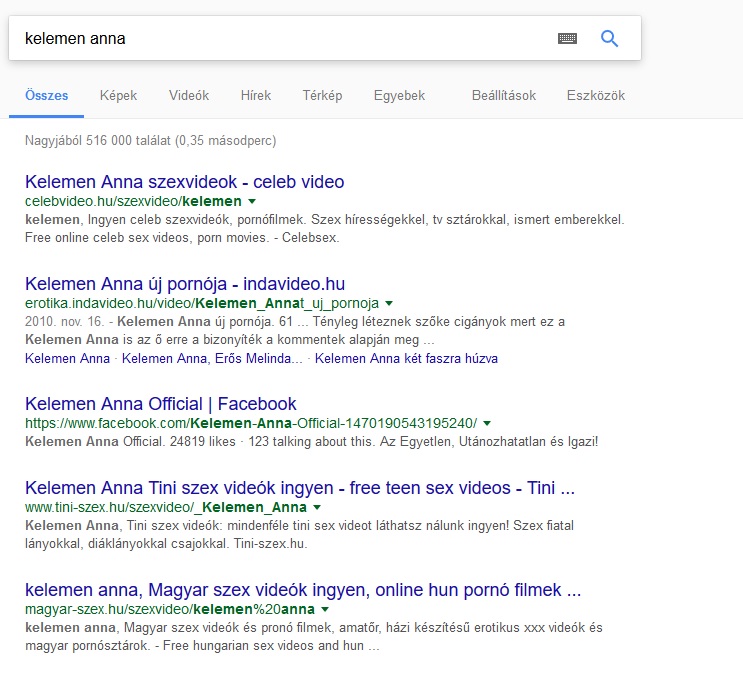Click the celeb video result title
Screen dimensions: 743x674
pyautogui.click(x=184, y=182)
